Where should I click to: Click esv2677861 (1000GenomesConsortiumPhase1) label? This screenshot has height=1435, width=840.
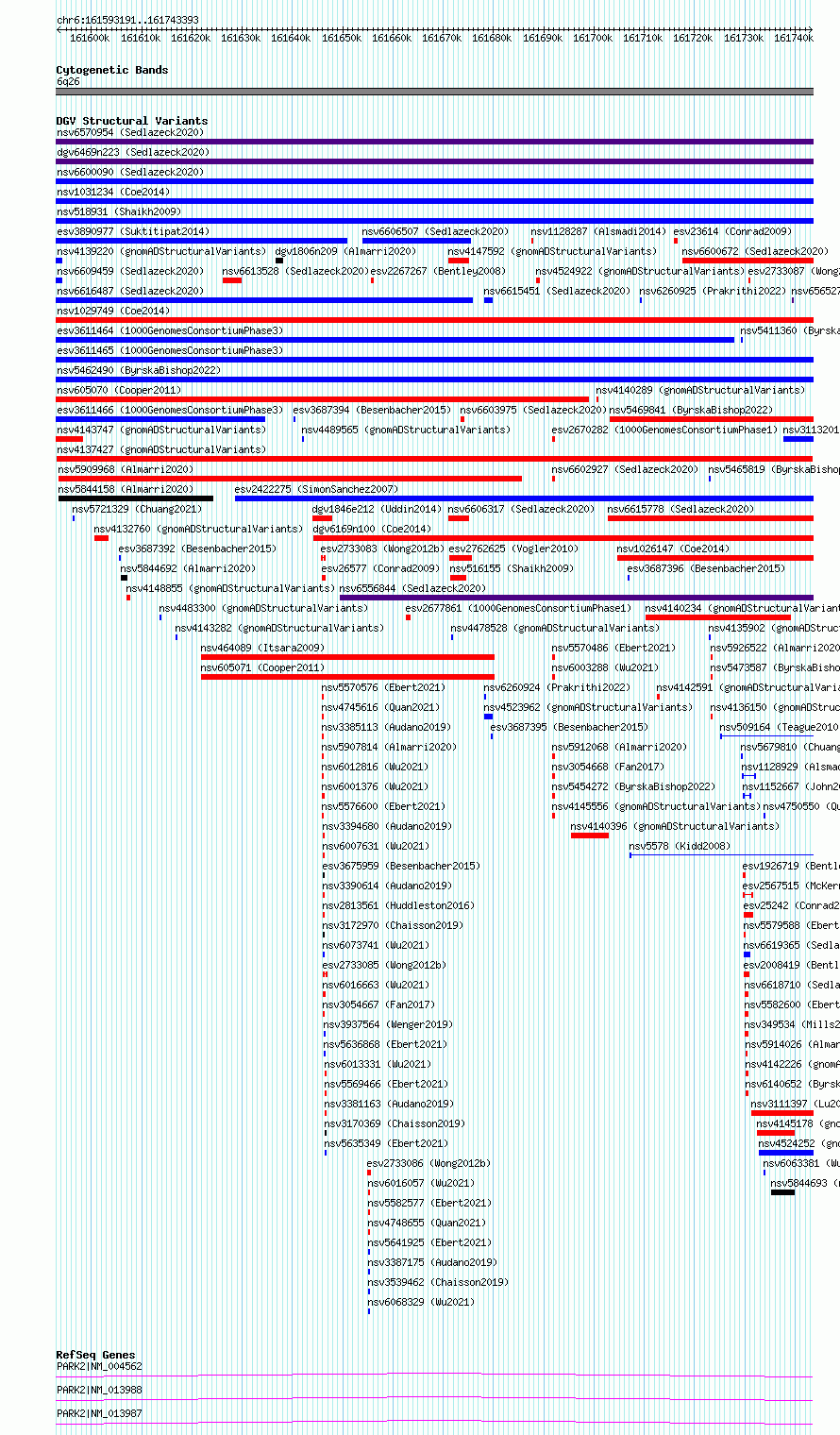518,608
